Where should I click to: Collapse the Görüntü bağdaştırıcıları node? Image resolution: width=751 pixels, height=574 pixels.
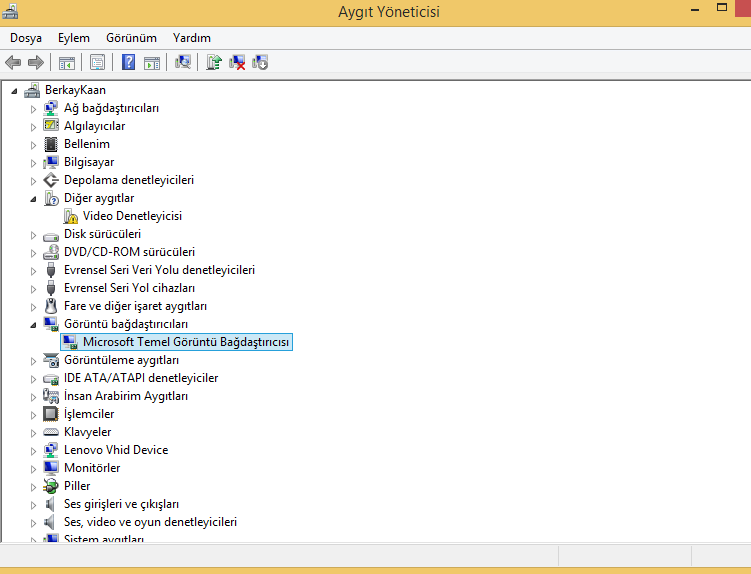(x=33, y=325)
